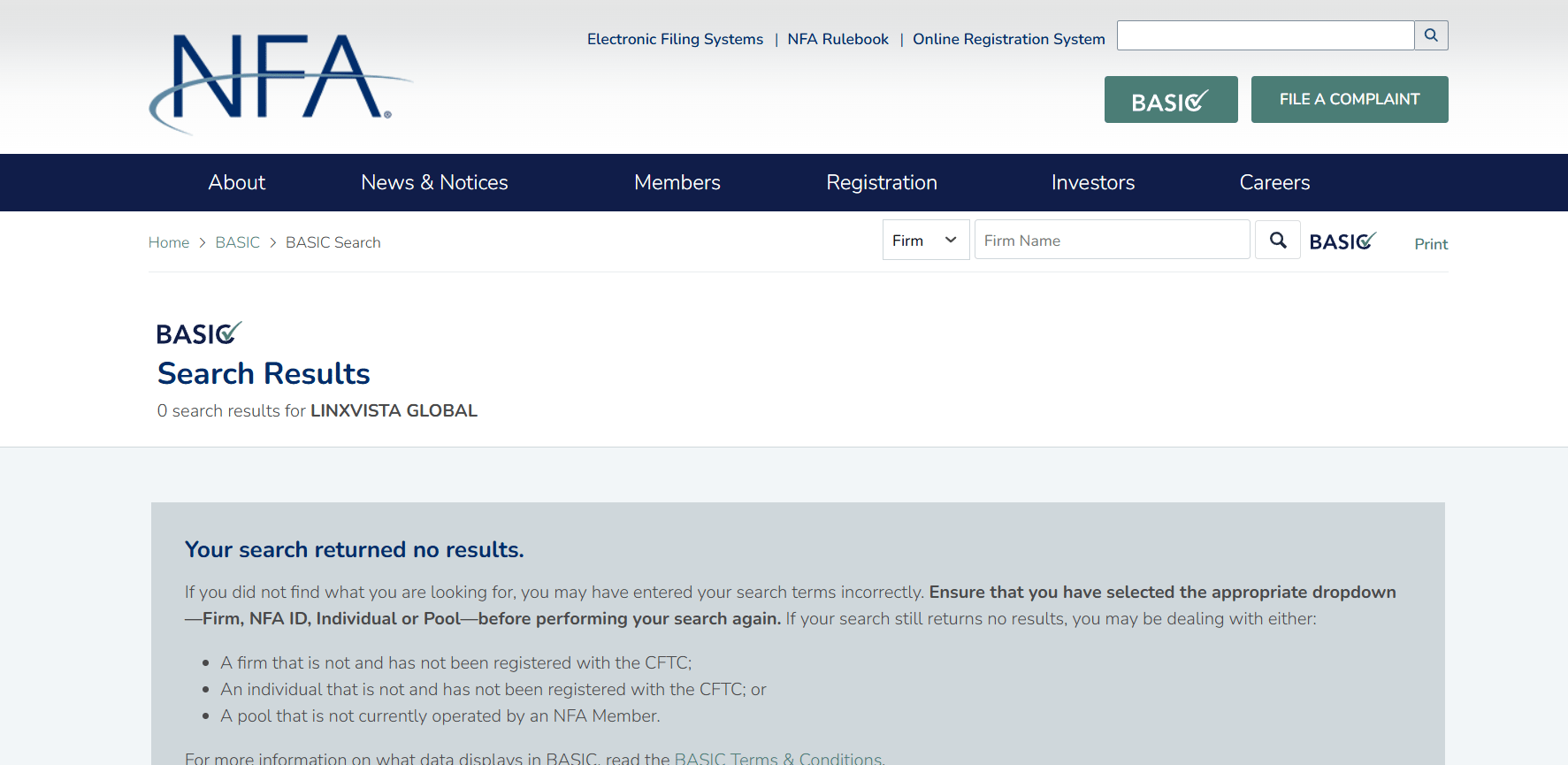The width and height of the screenshot is (1568, 765).
Task: Click 'A firm that is not' bullet
Action: tap(456, 662)
